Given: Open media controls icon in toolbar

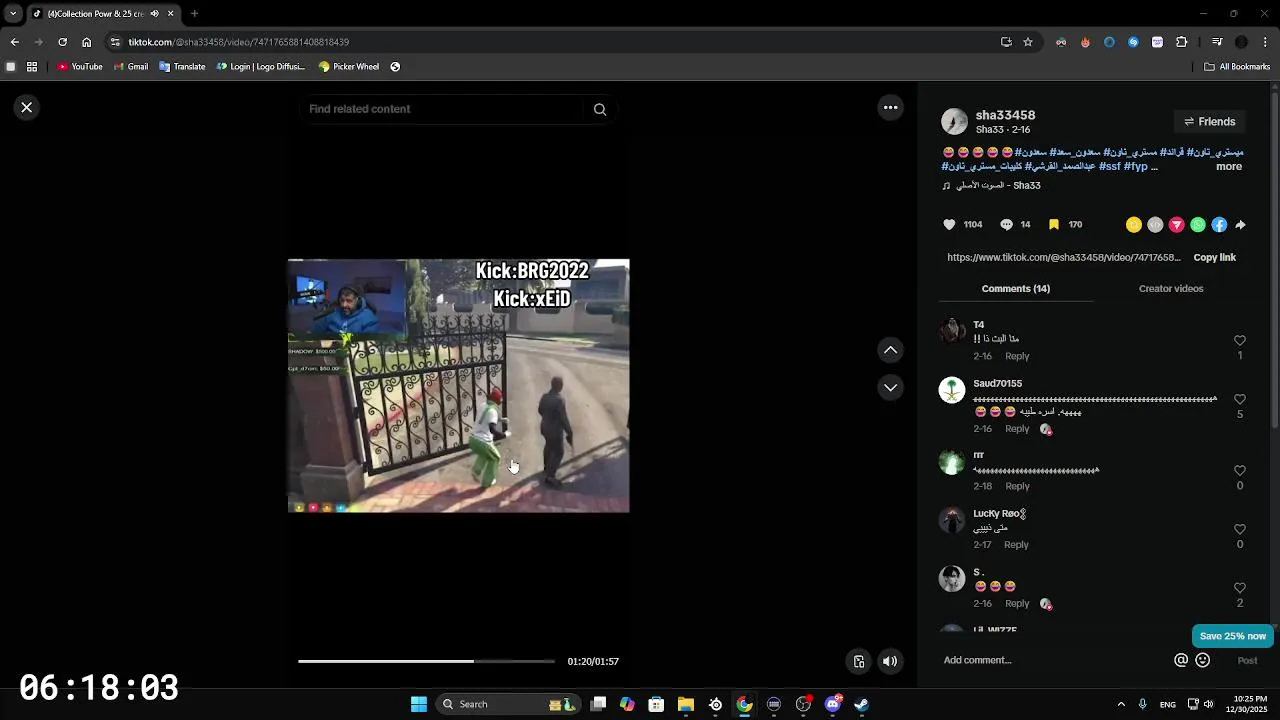Looking at the screenshot, I should point(1217,42).
